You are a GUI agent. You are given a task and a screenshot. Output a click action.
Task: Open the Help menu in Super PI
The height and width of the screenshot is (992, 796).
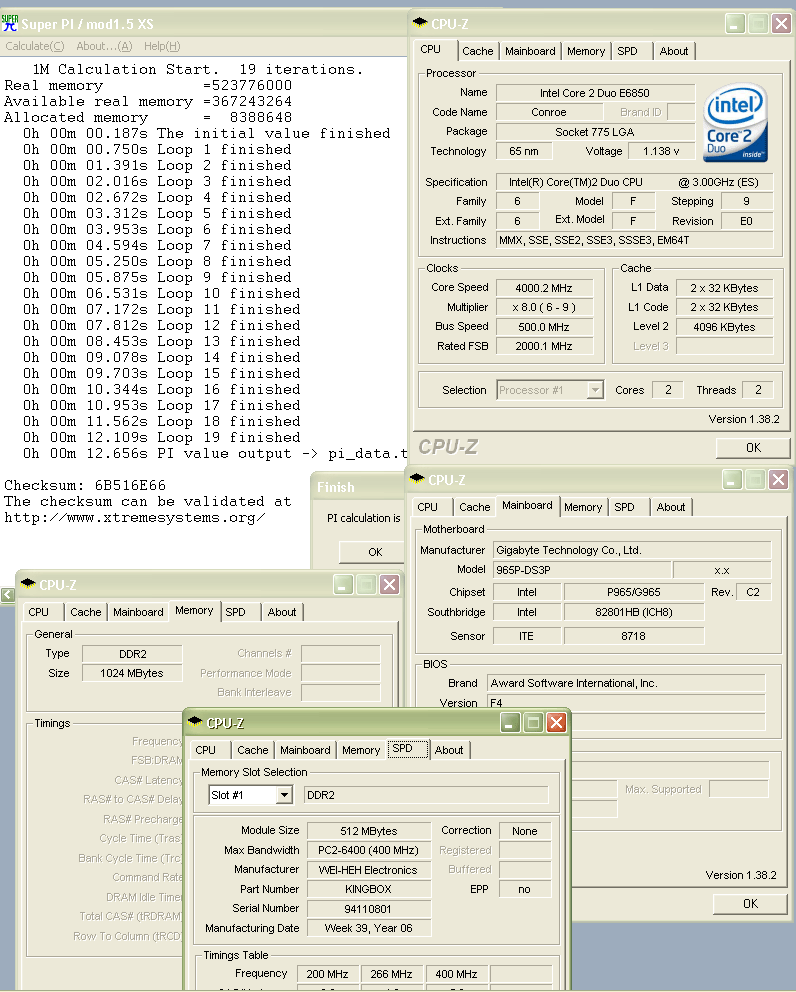(x=162, y=46)
